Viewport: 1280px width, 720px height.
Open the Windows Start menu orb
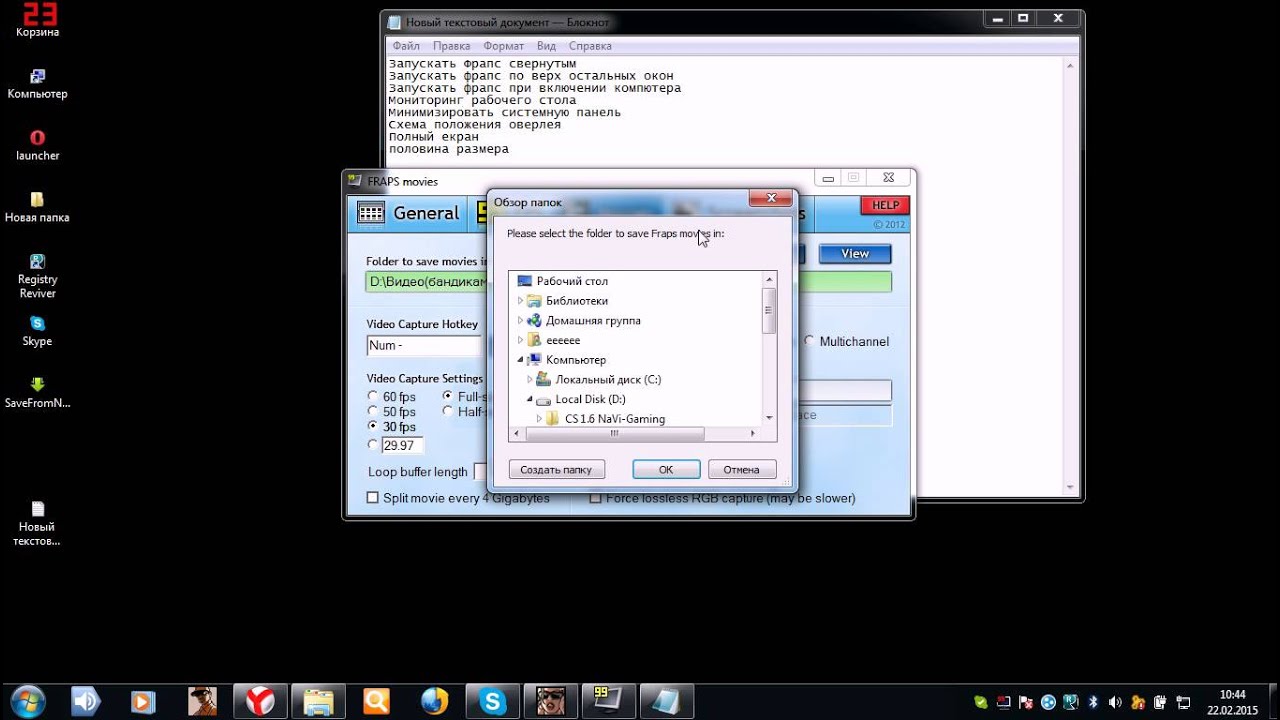(27, 700)
